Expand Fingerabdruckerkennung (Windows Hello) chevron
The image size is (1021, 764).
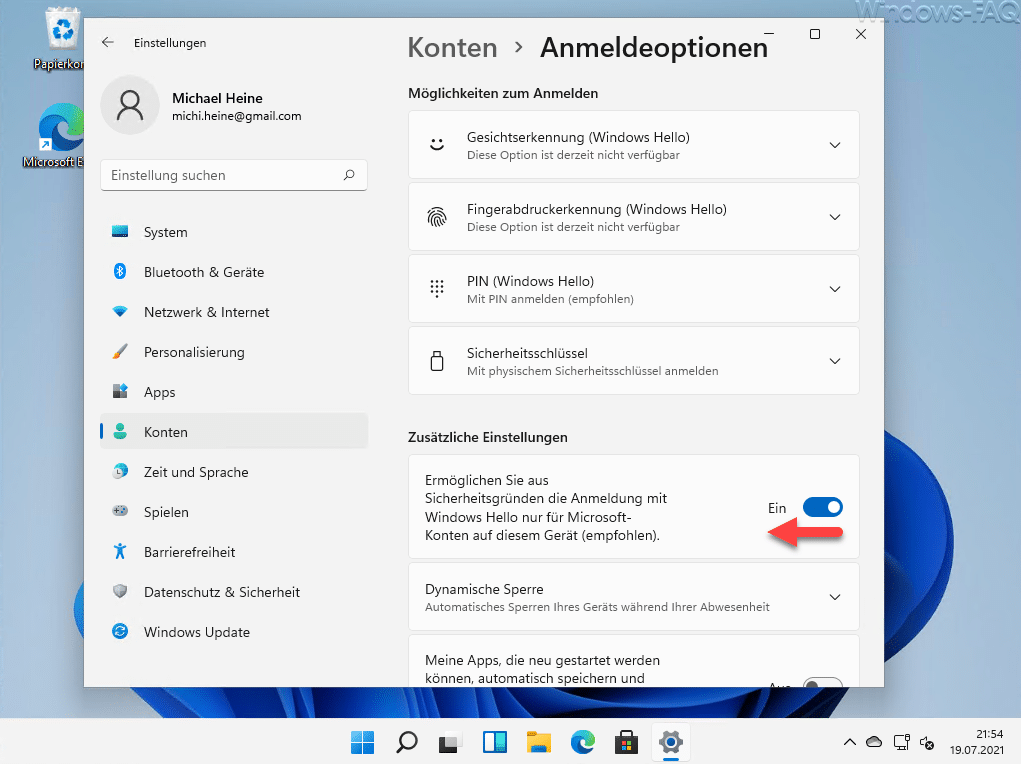tap(835, 217)
